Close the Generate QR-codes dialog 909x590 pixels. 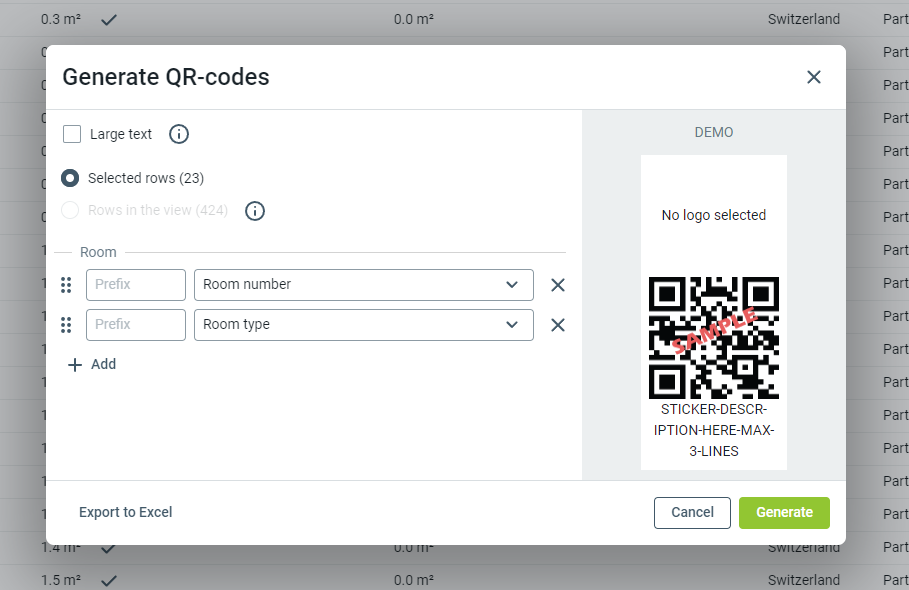tap(814, 77)
